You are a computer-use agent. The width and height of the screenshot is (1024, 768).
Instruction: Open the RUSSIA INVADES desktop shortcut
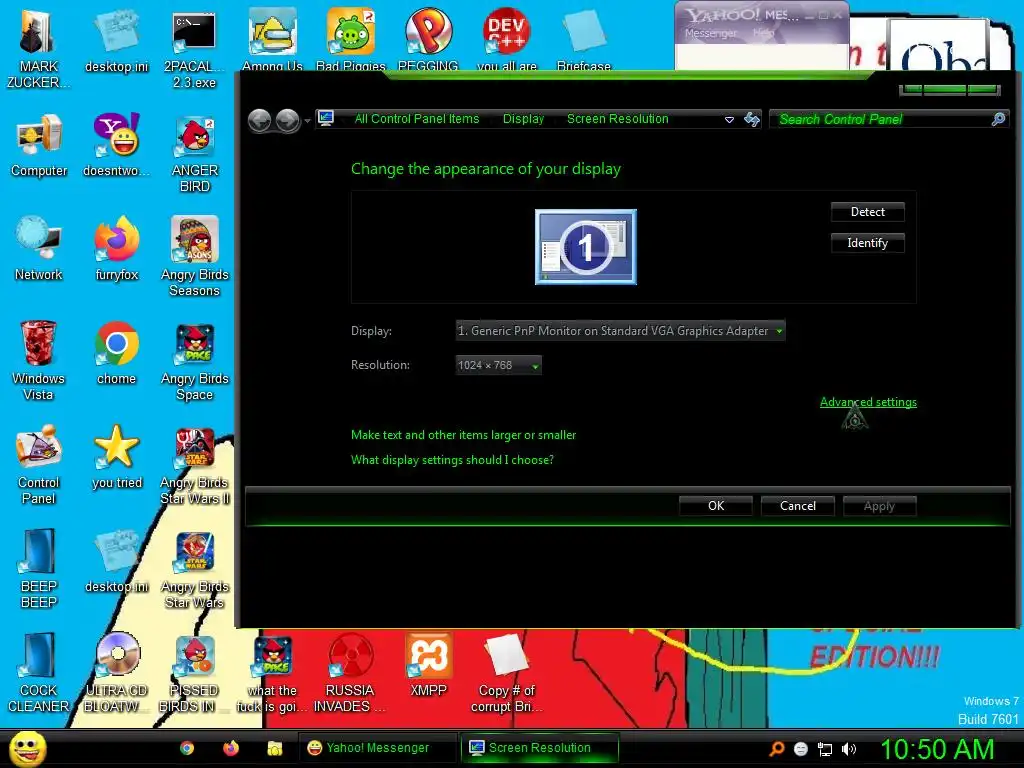[350, 672]
